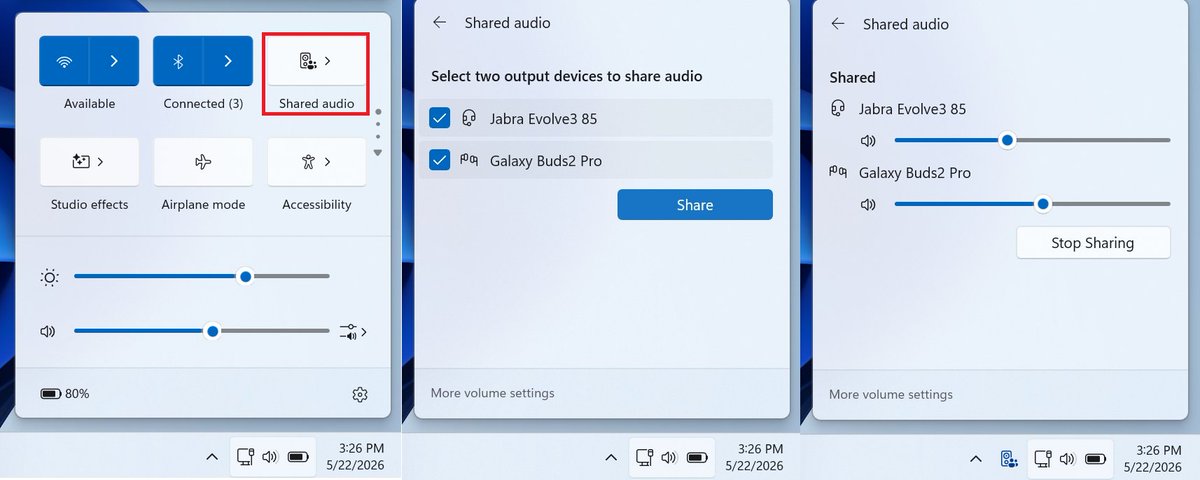Adjust Galaxy Buds2 Pro volume slider
Viewport: 1200px width, 480px height.
pos(1032,204)
